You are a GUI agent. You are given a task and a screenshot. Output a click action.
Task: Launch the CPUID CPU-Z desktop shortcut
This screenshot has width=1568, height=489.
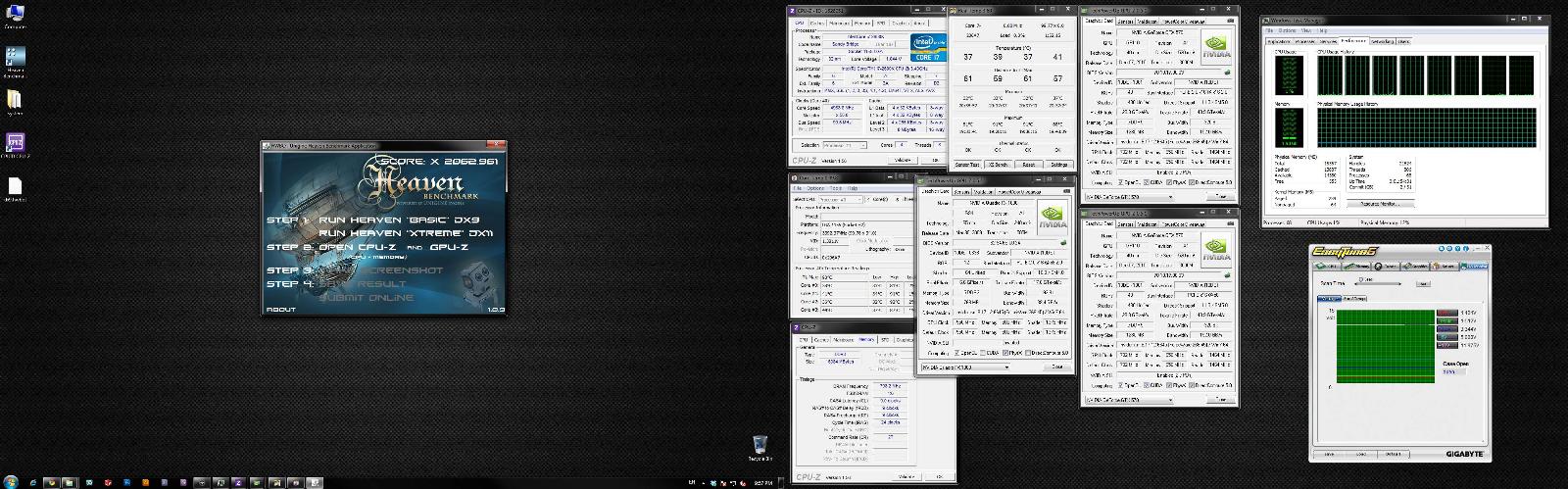pyautogui.click(x=15, y=146)
